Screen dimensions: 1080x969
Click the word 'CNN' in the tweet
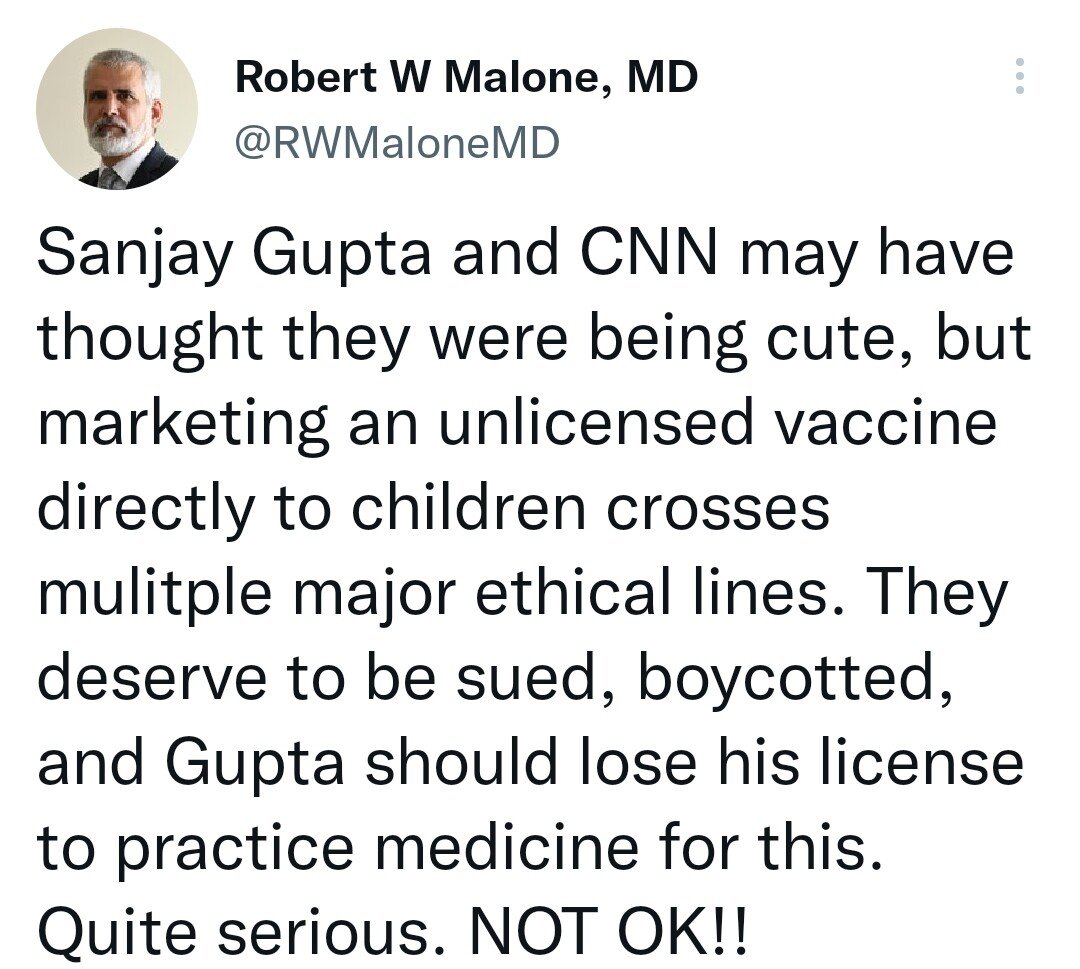click(x=652, y=253)
